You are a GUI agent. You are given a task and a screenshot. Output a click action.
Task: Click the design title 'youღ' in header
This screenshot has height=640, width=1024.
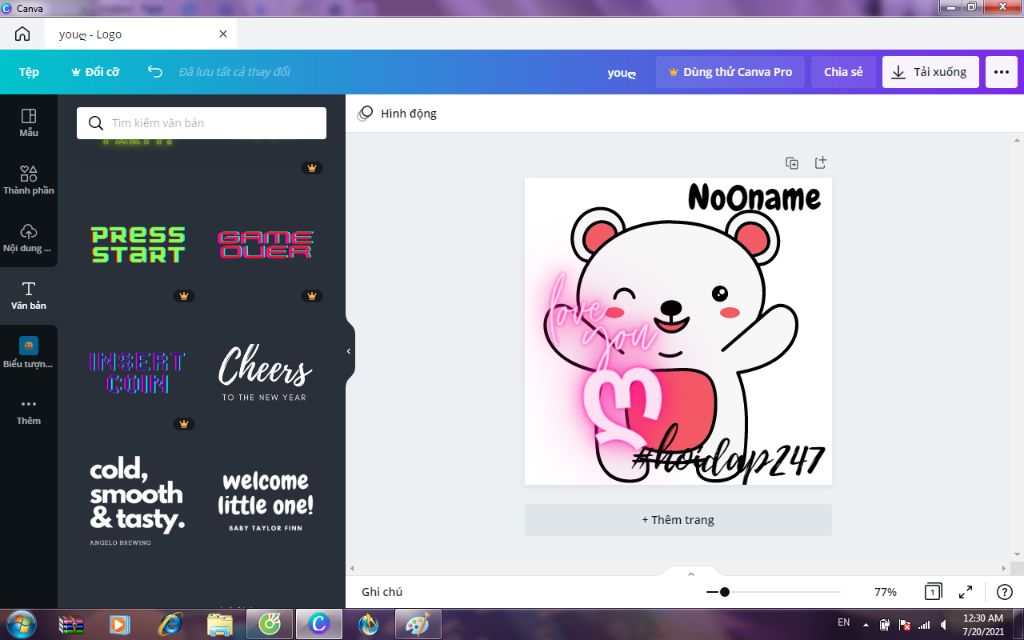coord(621,72)
